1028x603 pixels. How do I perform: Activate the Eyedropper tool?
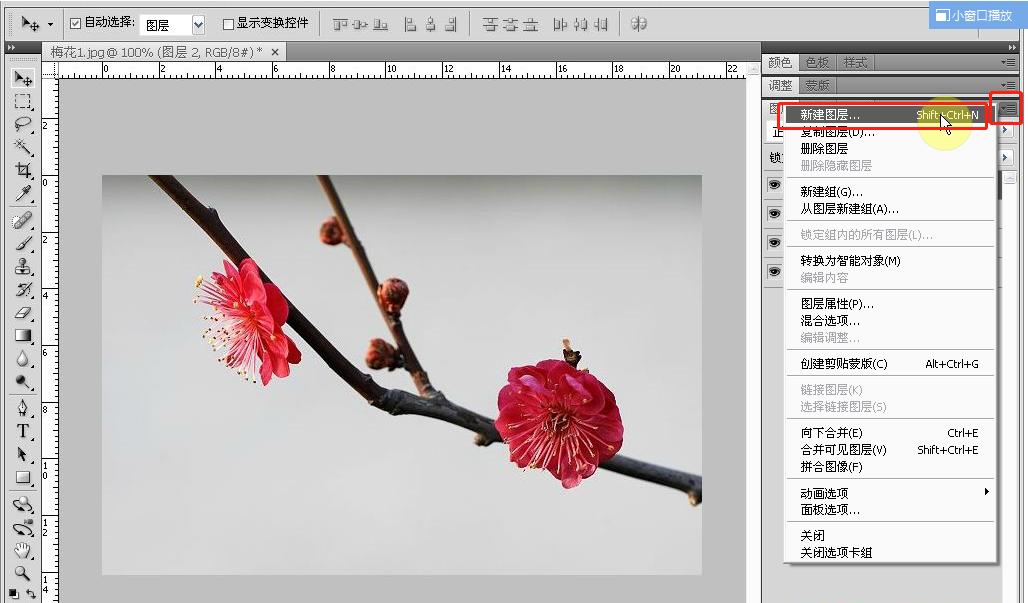22,194
